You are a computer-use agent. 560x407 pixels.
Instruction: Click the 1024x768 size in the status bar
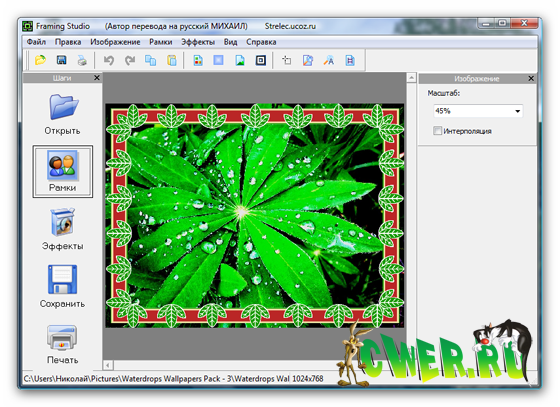[x=308, y=378]
